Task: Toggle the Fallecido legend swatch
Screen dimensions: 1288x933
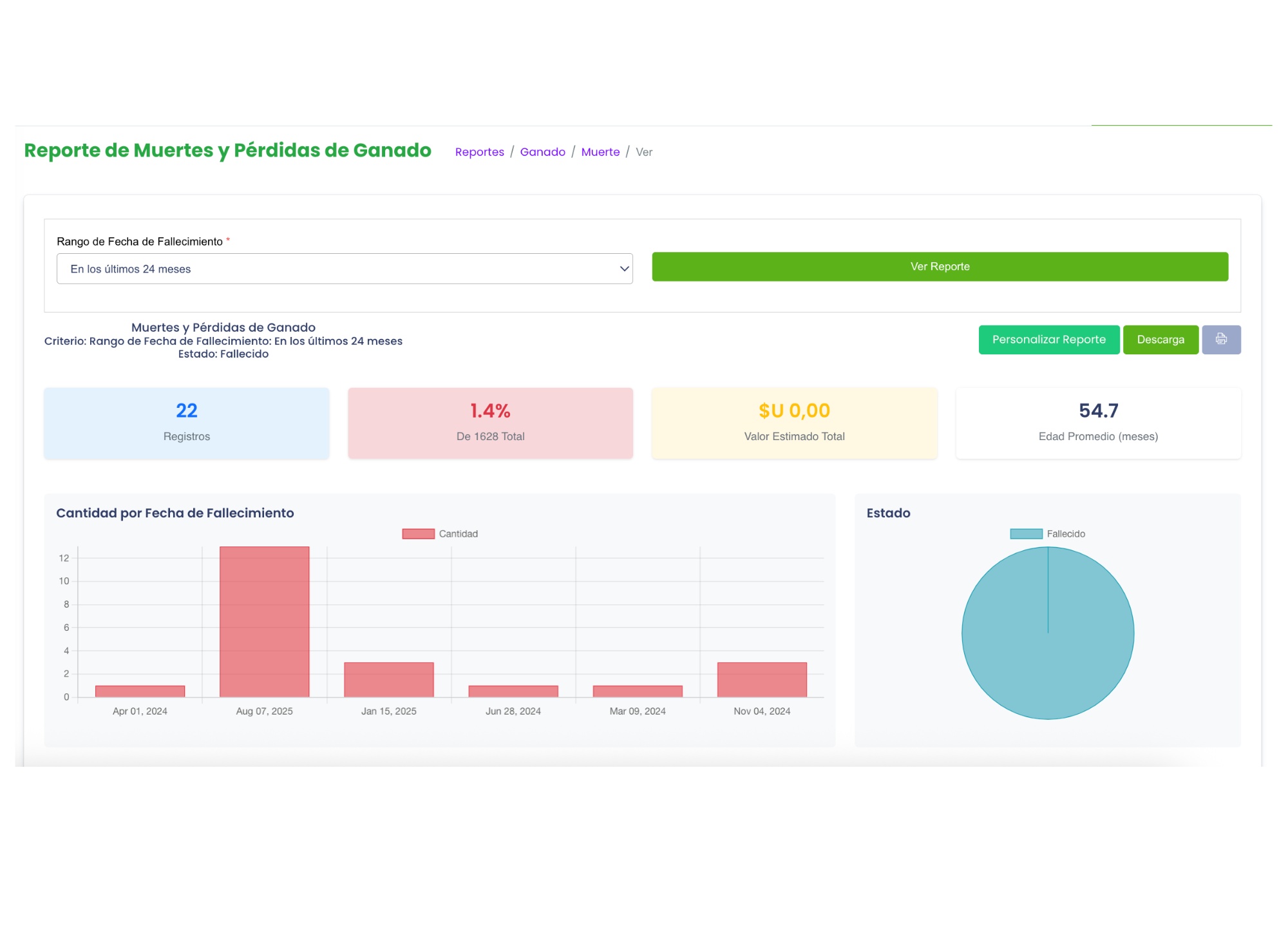Action: click(x=1025, y=534)
